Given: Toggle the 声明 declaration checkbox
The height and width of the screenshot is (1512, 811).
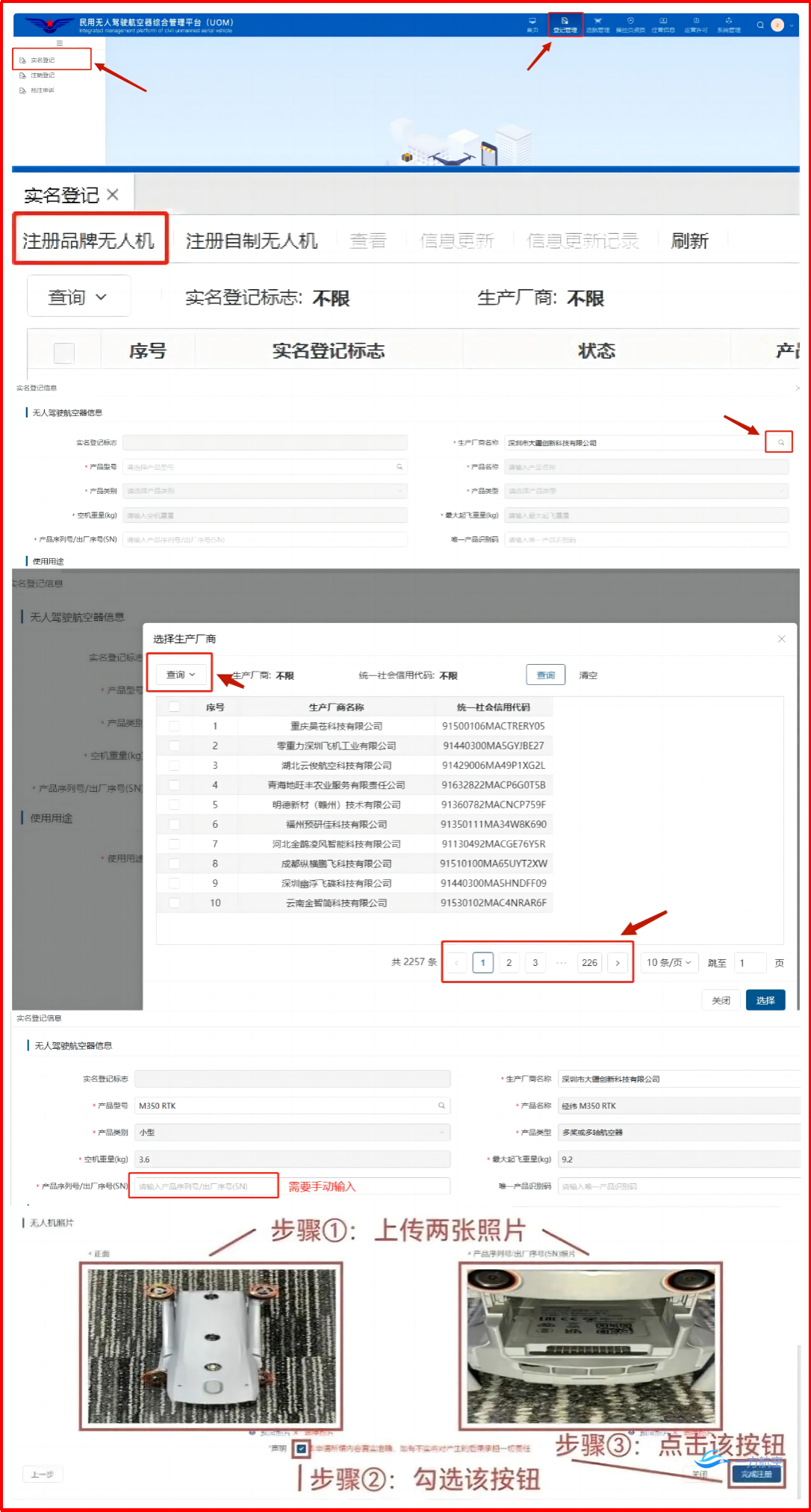Looking at the screenshot, I should [x=301, y=1449].
